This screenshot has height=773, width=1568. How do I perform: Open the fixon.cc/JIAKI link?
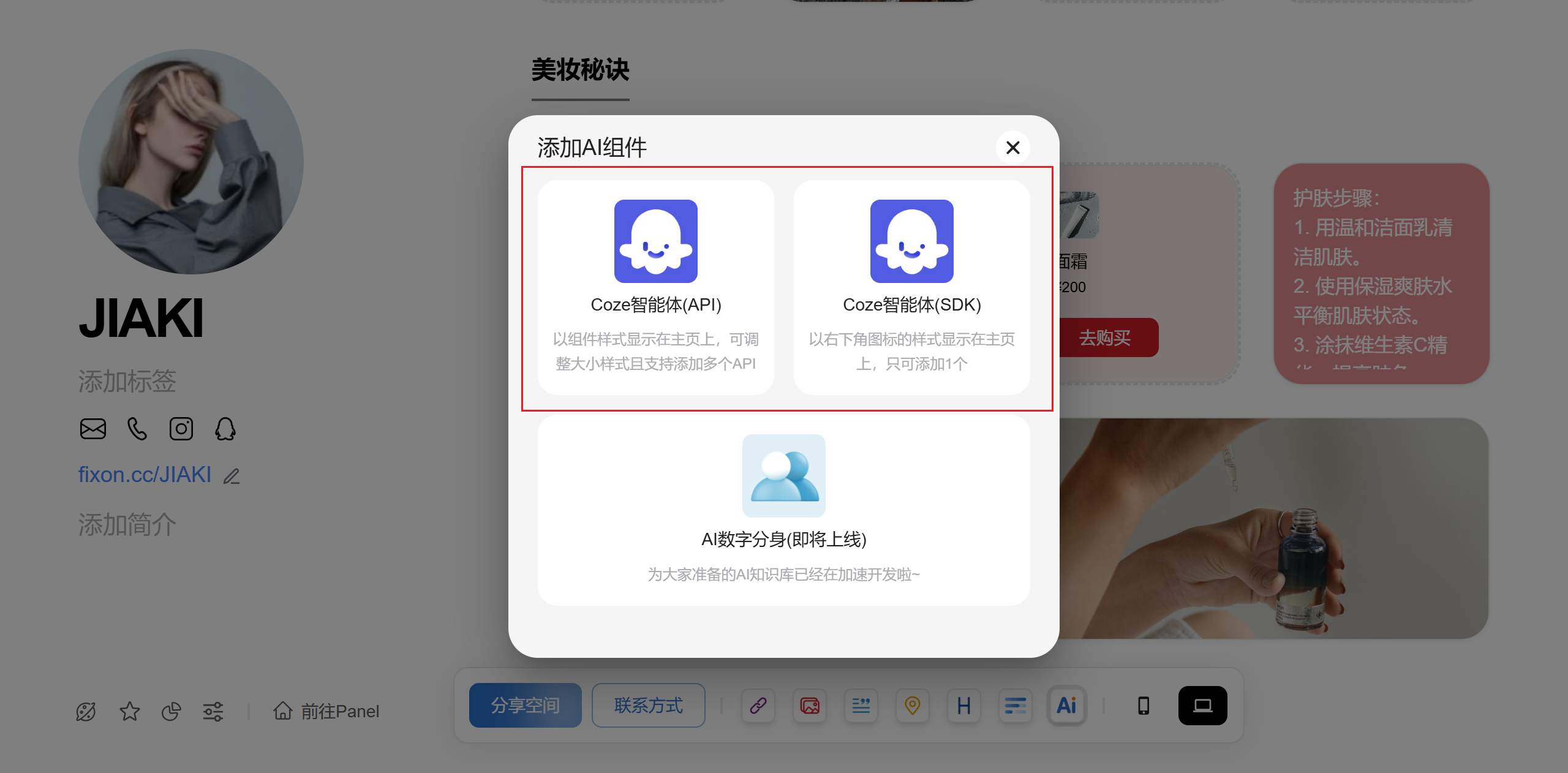click(145, 475)
